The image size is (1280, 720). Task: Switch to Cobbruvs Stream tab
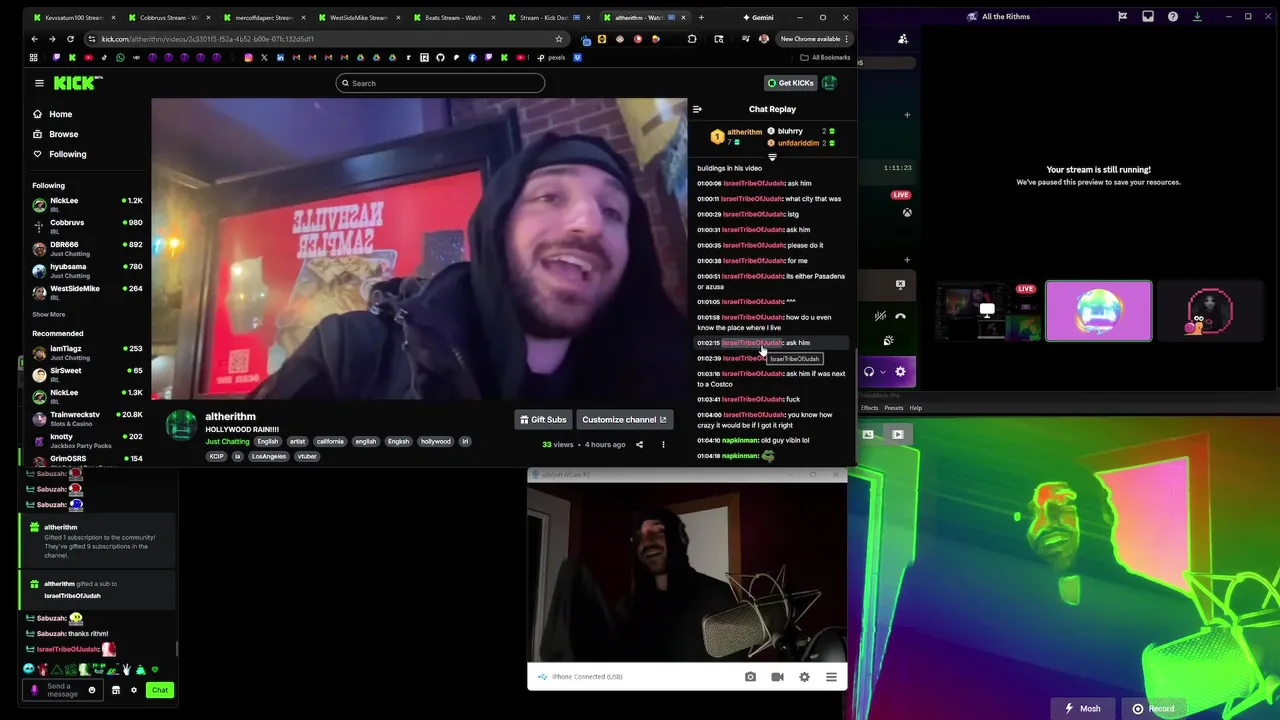pyautogui.click(x=168, y=17)
